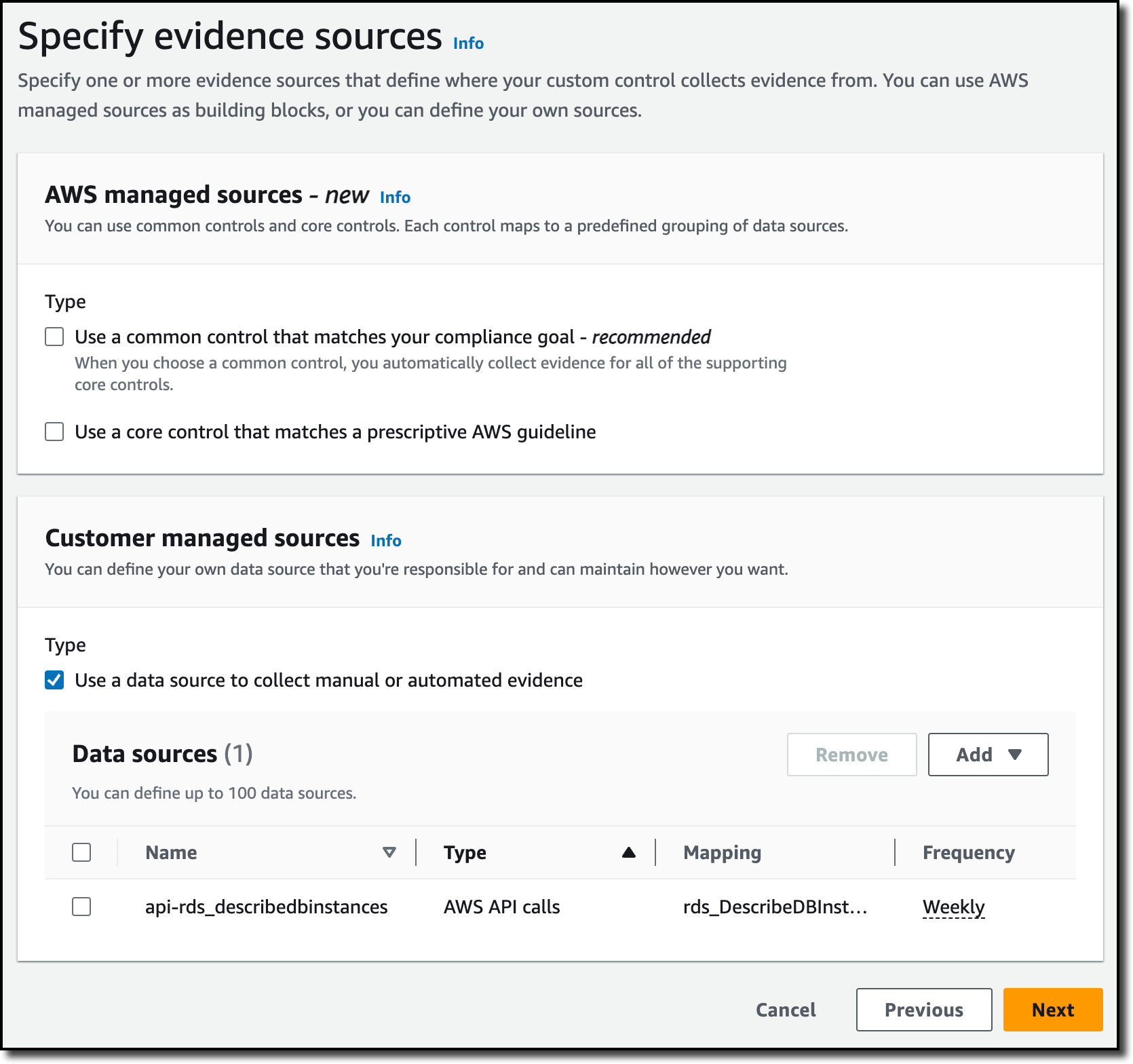Open Info link beside Specify evidence sources
The image size is (1133, 1064).
(468, 43)
